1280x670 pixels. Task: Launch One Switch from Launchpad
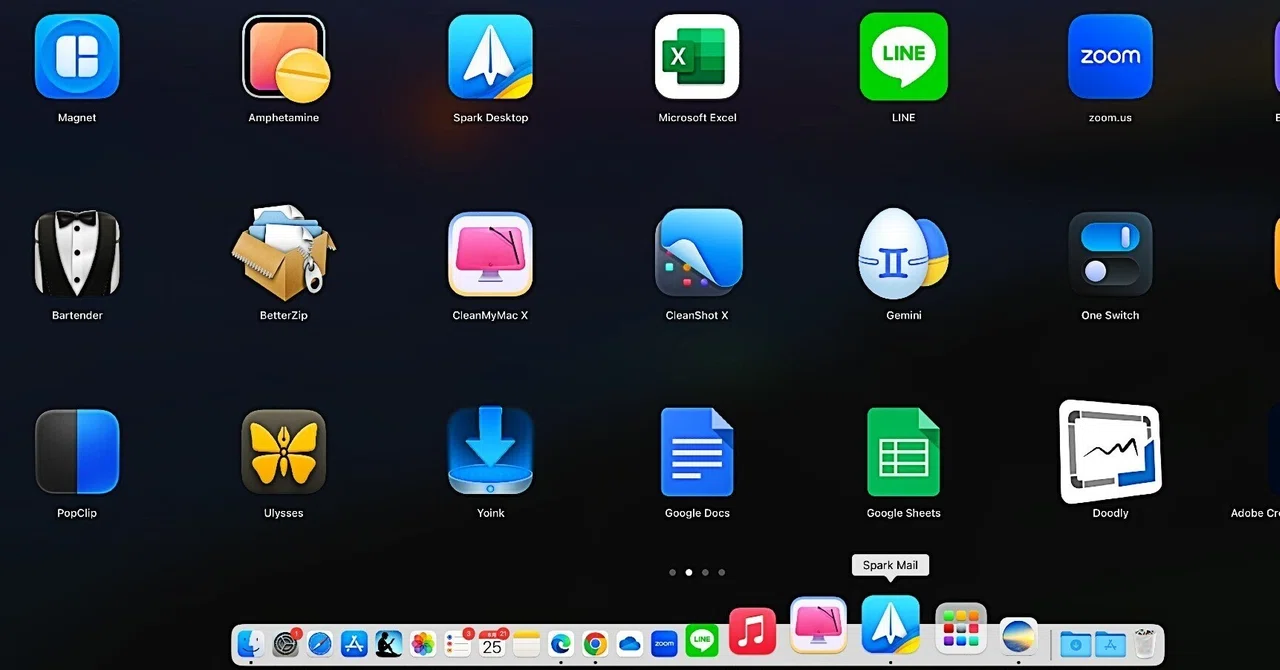(x=1110, y=254)
